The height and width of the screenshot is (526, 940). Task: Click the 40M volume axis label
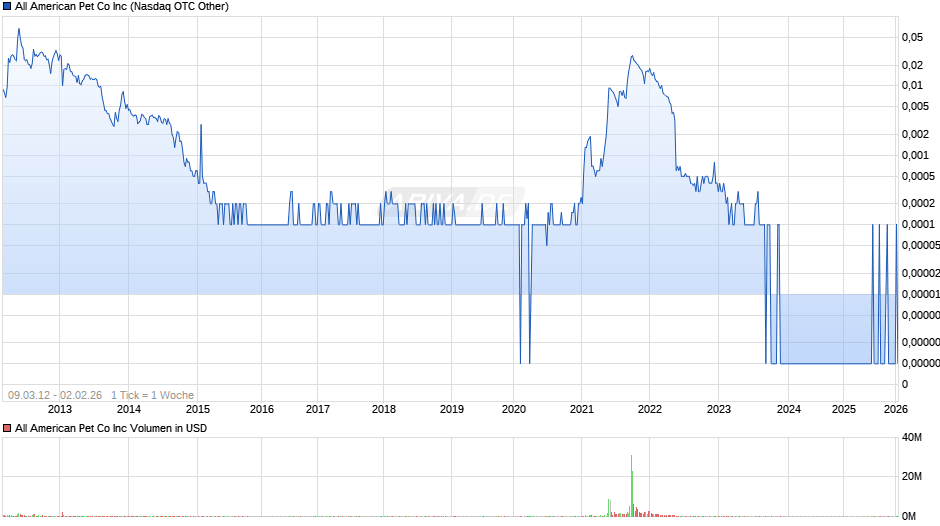click(x=912, y=437)
